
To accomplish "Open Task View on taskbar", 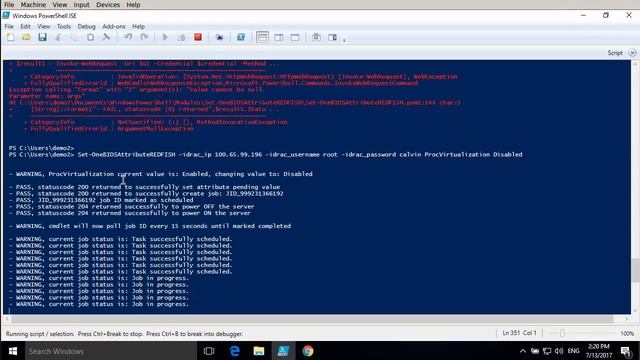I will [x=209, y=351].
